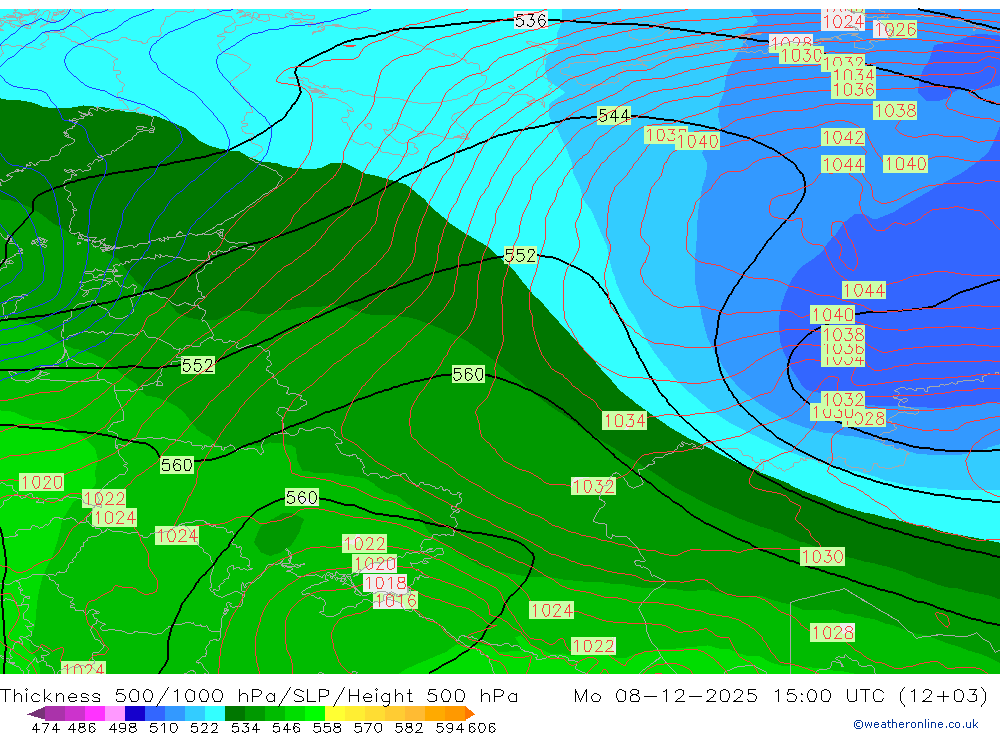The width and height of the screenshot is (1000, 733).
Task: Click the legend value 570
Action: click(x=368, y=728)
